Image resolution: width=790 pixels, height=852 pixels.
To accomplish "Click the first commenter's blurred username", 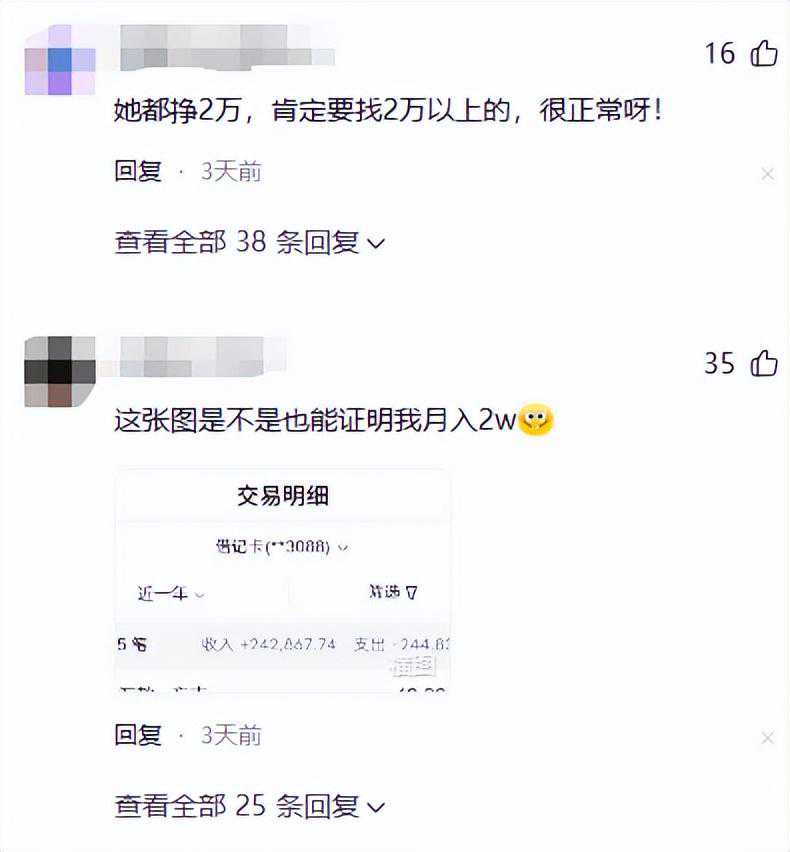I will click(x=226, y=48).
